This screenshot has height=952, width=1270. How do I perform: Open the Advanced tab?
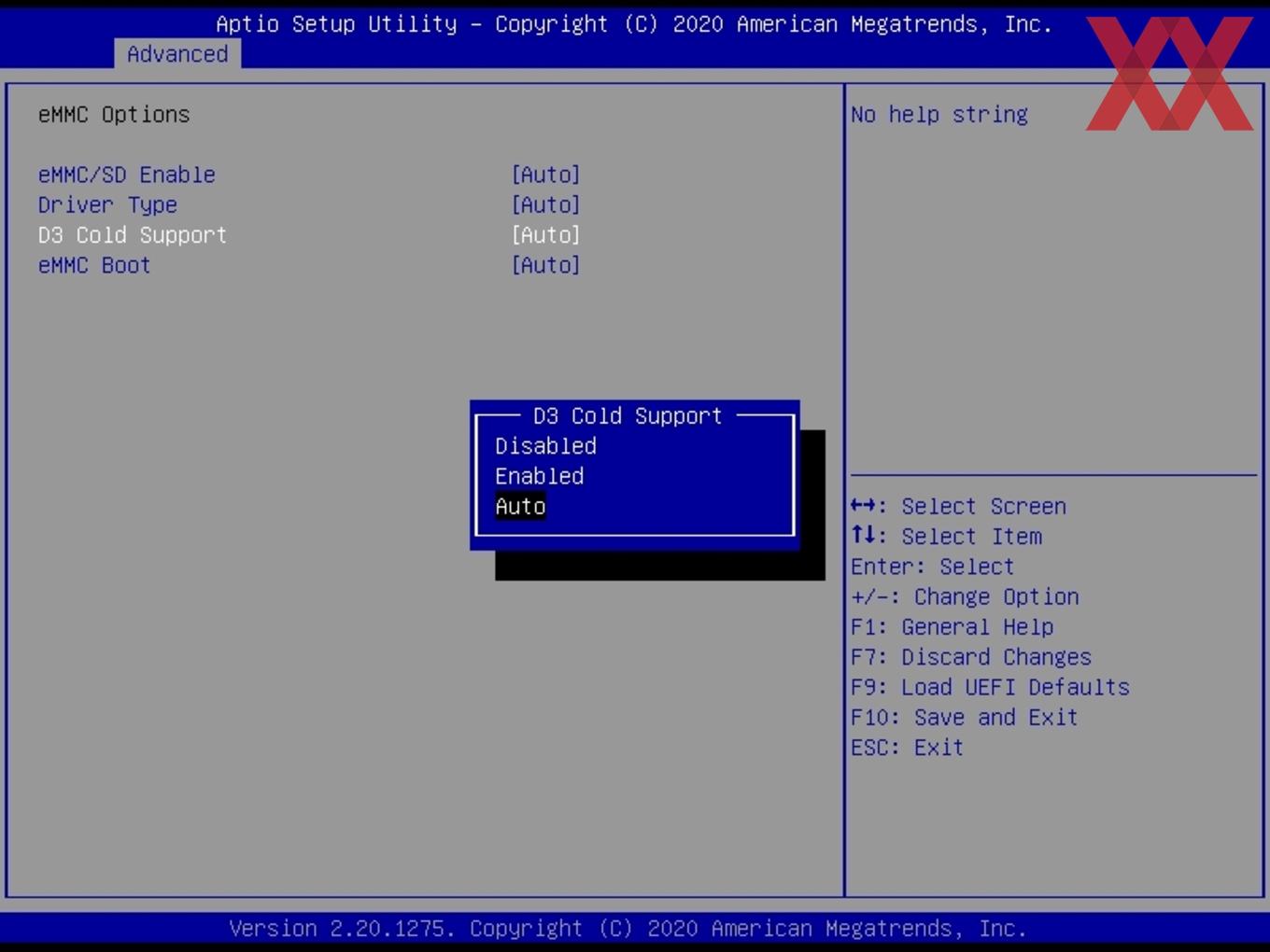click(x=177, y=54)
